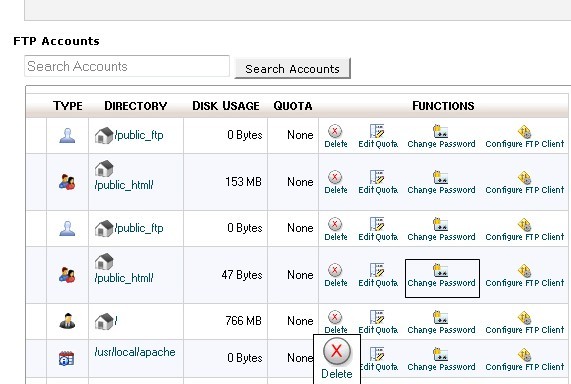Click the Directory column header
Image resolution: width=571 pixels, height=384 pixels.
(x=135, y=106)
